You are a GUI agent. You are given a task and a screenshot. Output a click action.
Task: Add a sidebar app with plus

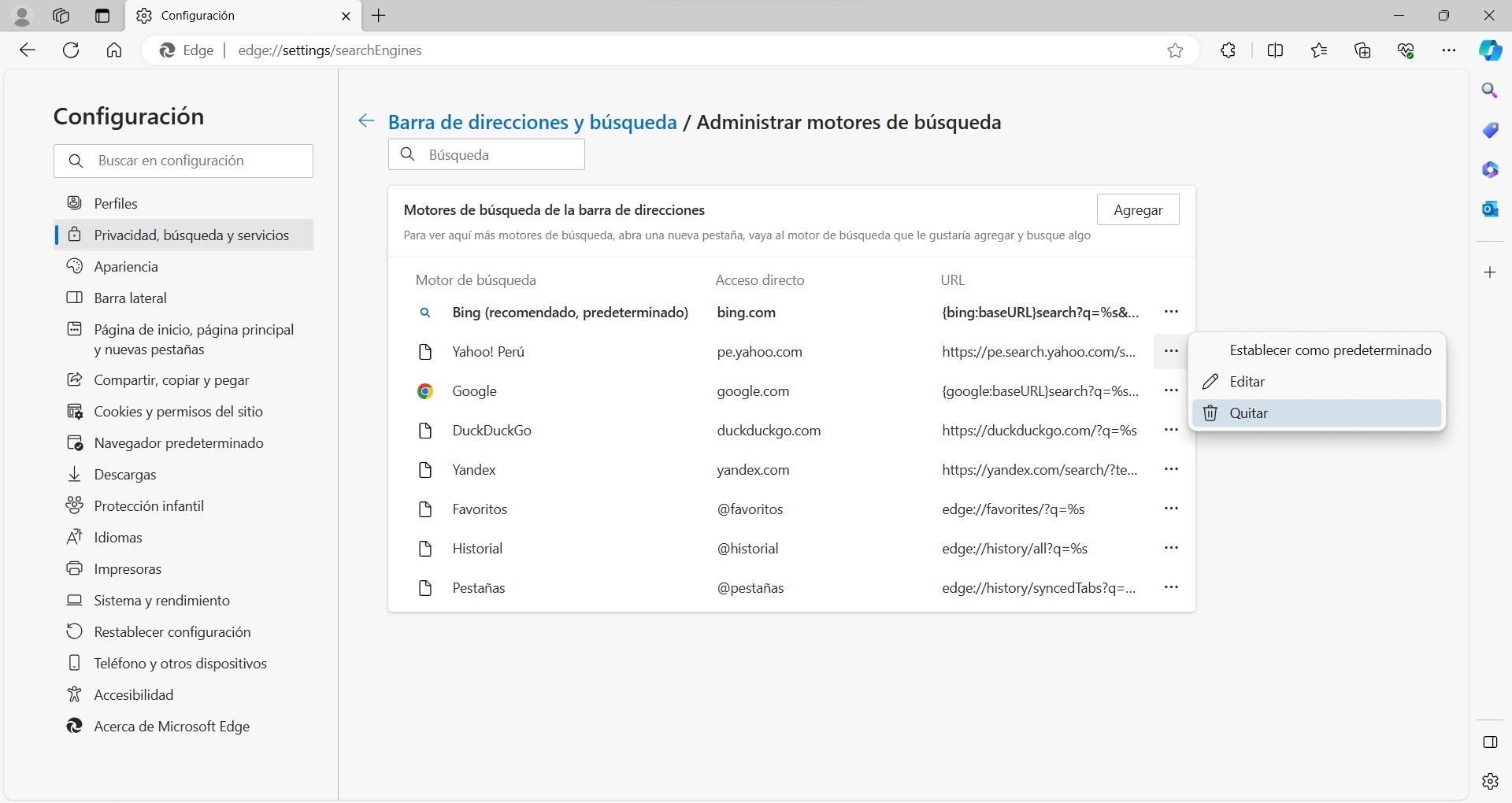(1490, 272)
